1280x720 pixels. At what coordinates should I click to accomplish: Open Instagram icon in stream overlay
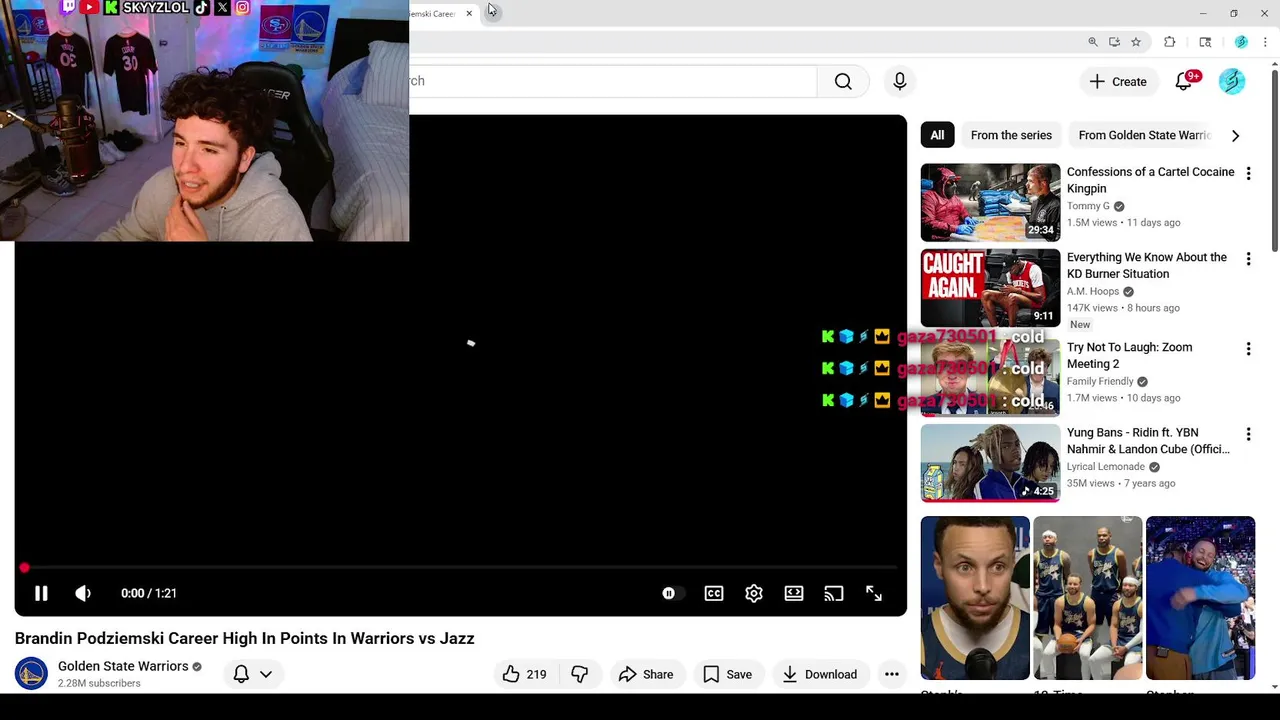[x=242, y=7]
